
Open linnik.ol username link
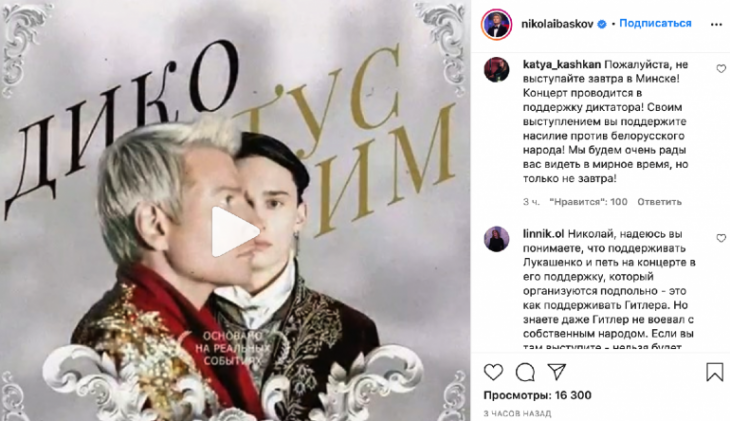pos(543,234)
